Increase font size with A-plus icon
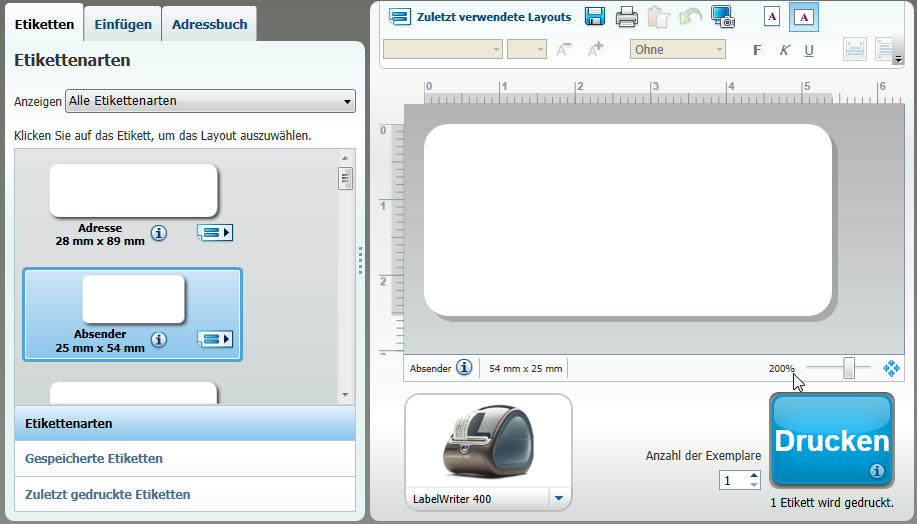 (x=595, y=50)
